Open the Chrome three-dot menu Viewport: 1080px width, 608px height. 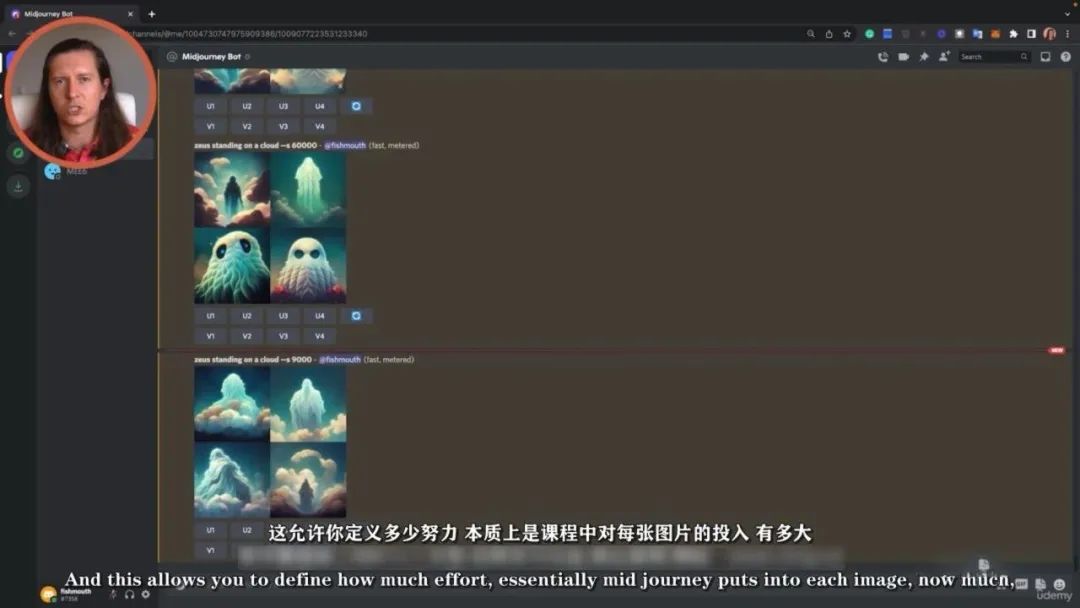[x=1067, y=33]
